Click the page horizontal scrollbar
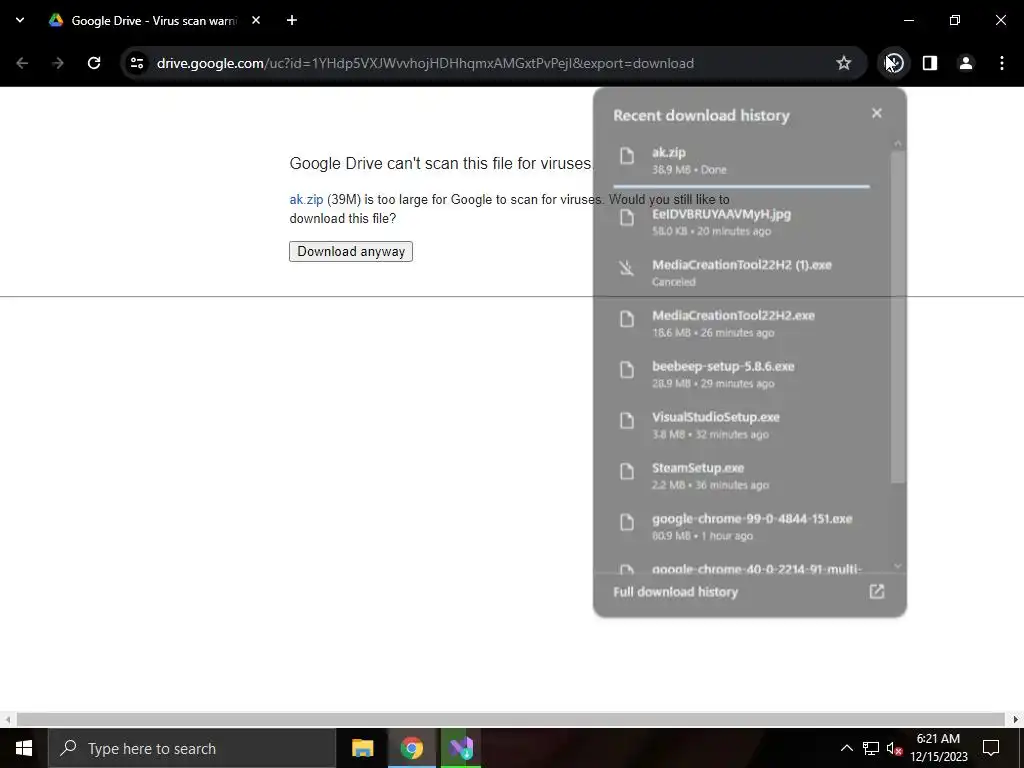 click(511, 719)
